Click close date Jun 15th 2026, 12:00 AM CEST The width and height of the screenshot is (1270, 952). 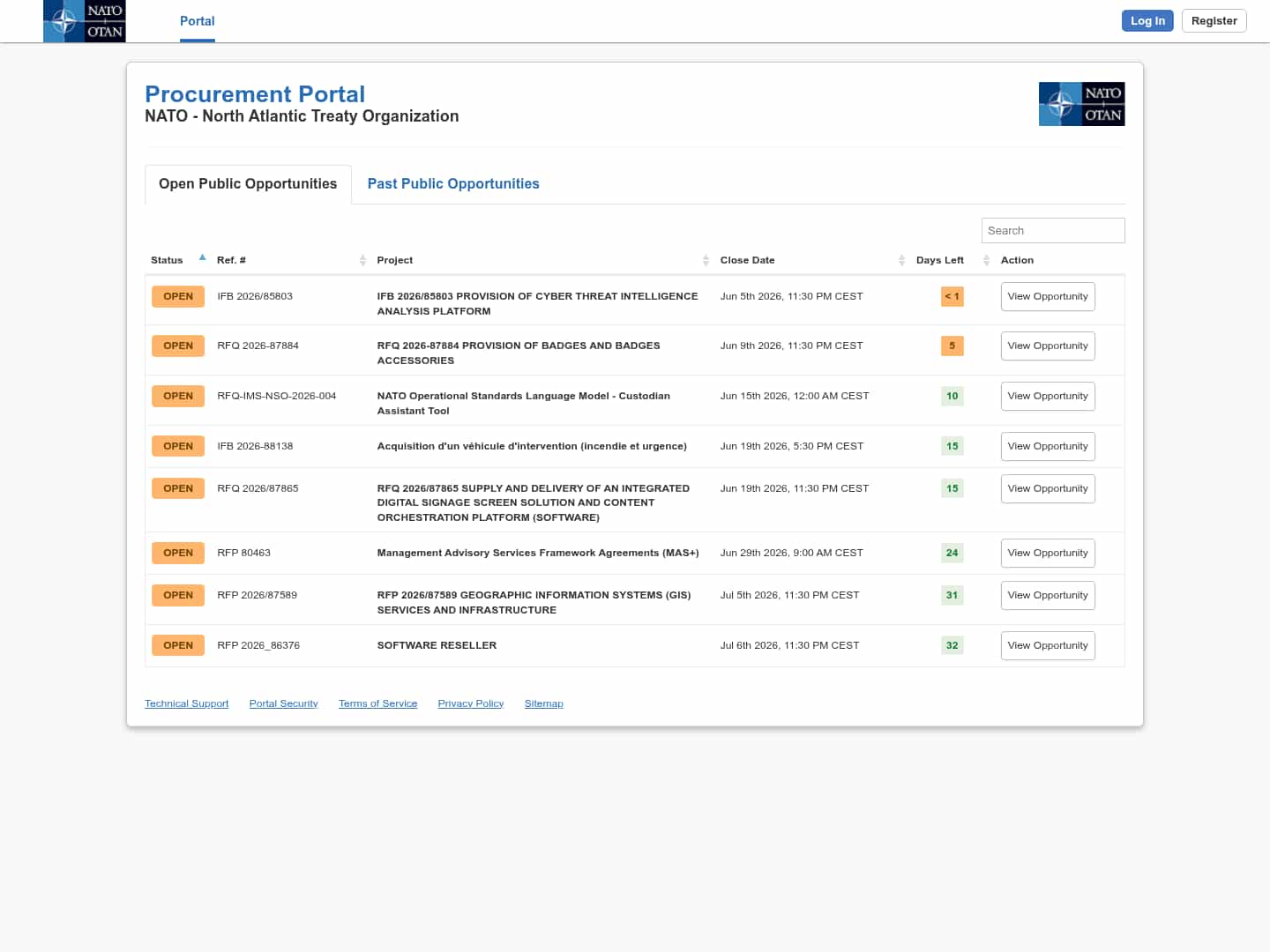(x=795, y=396)
